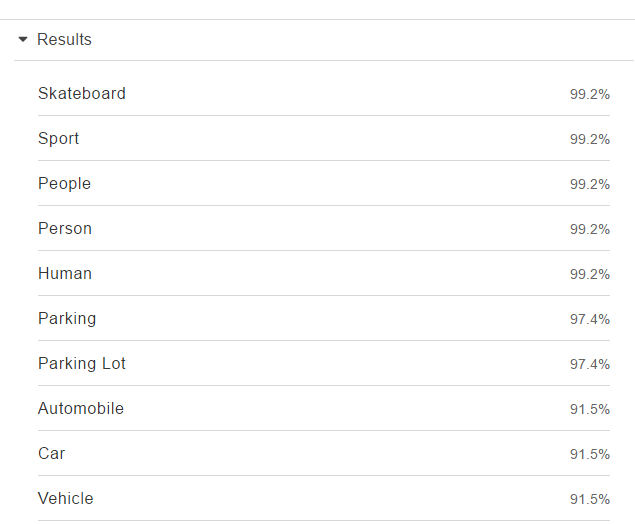The image size is (635, 524).
Task: Click the Human label entry
Action: pos(324,273)
